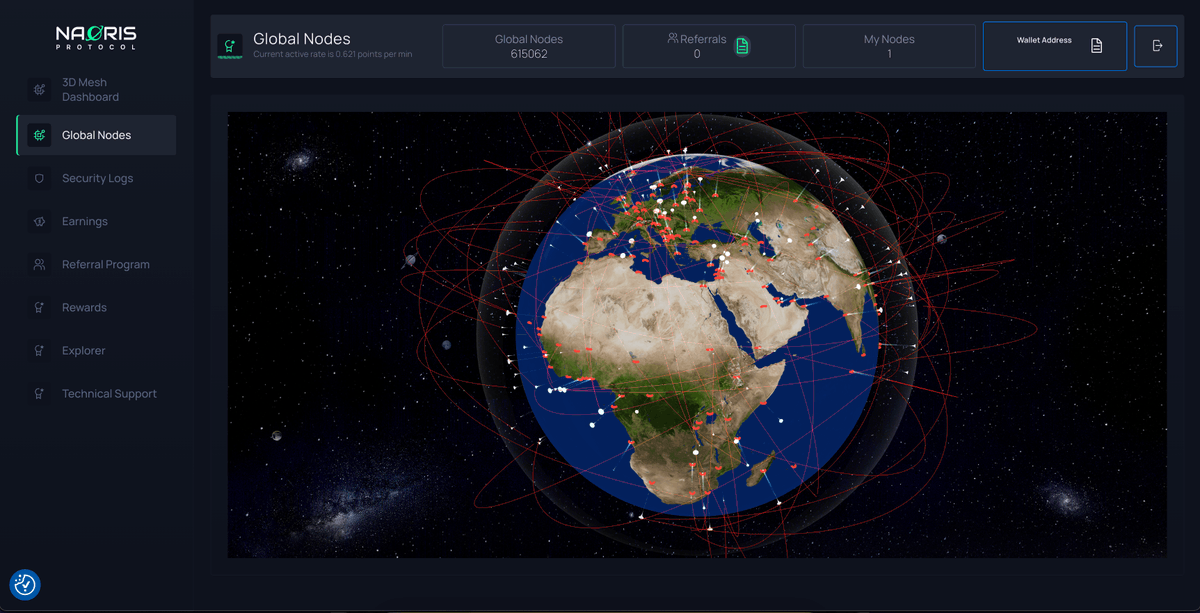Click the Explorer sidebar icon
This screenshot has width=1200, height=613.
pyautogui.click(x=39, y=350)
